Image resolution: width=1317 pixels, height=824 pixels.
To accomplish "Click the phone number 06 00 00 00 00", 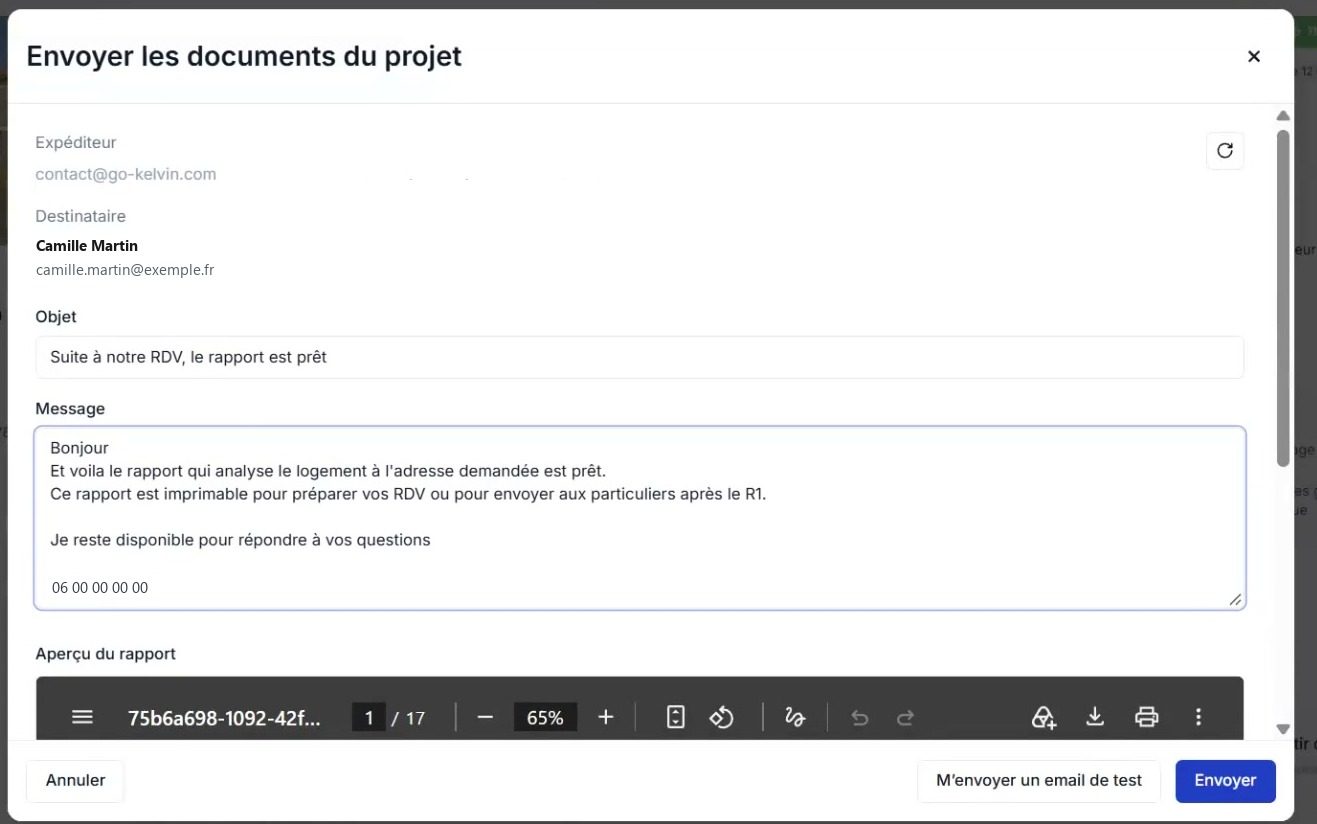I will (x=100, y=588).
